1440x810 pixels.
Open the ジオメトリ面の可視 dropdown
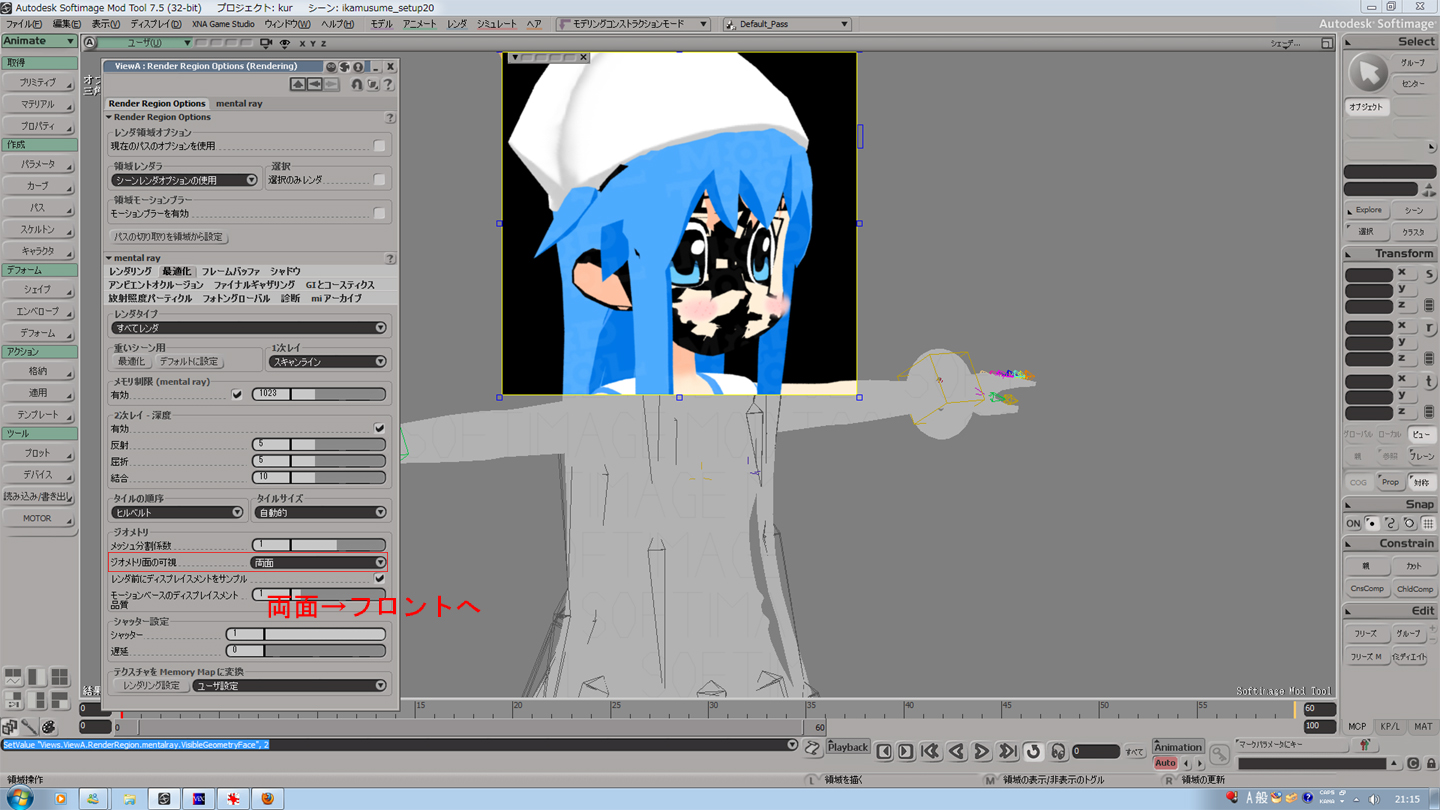tap(318, 563)
